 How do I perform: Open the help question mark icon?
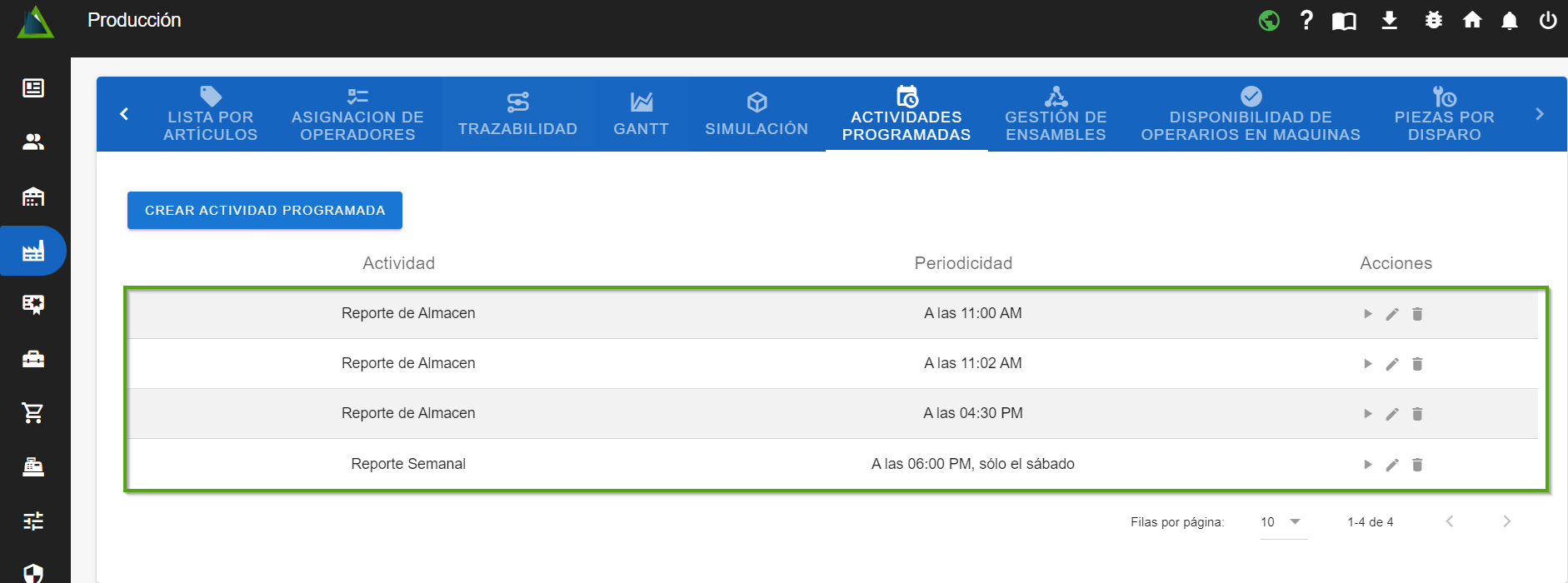point(1306,20)
